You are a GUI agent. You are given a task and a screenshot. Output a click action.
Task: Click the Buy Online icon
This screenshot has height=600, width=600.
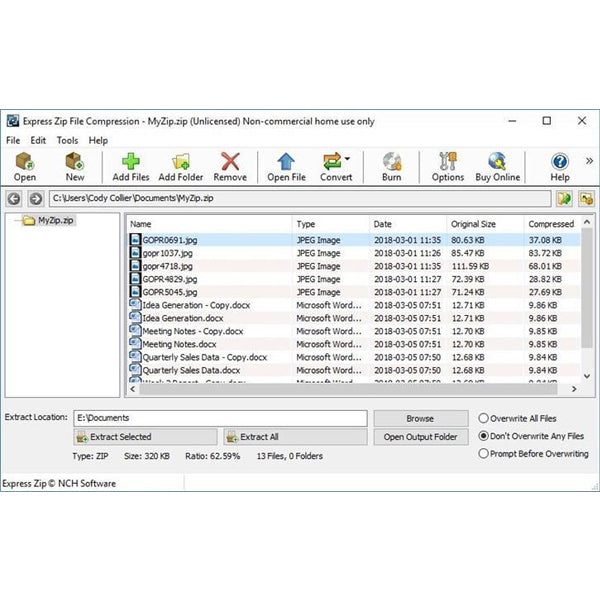click(497, 166)
